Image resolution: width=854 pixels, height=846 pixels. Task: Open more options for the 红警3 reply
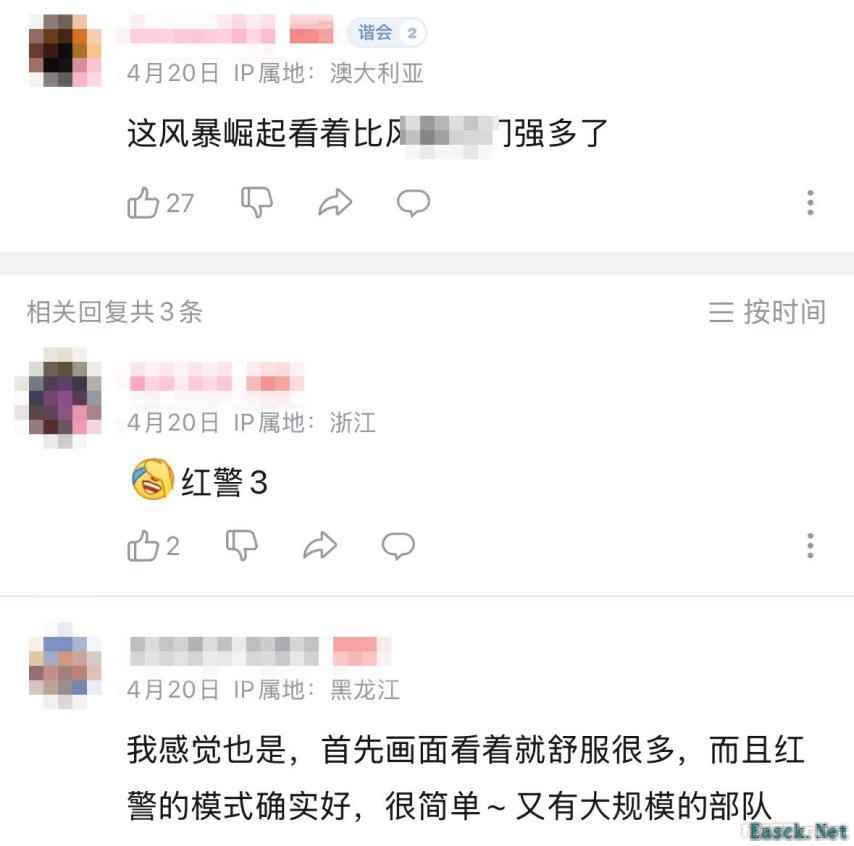click(x=810, y=545)
